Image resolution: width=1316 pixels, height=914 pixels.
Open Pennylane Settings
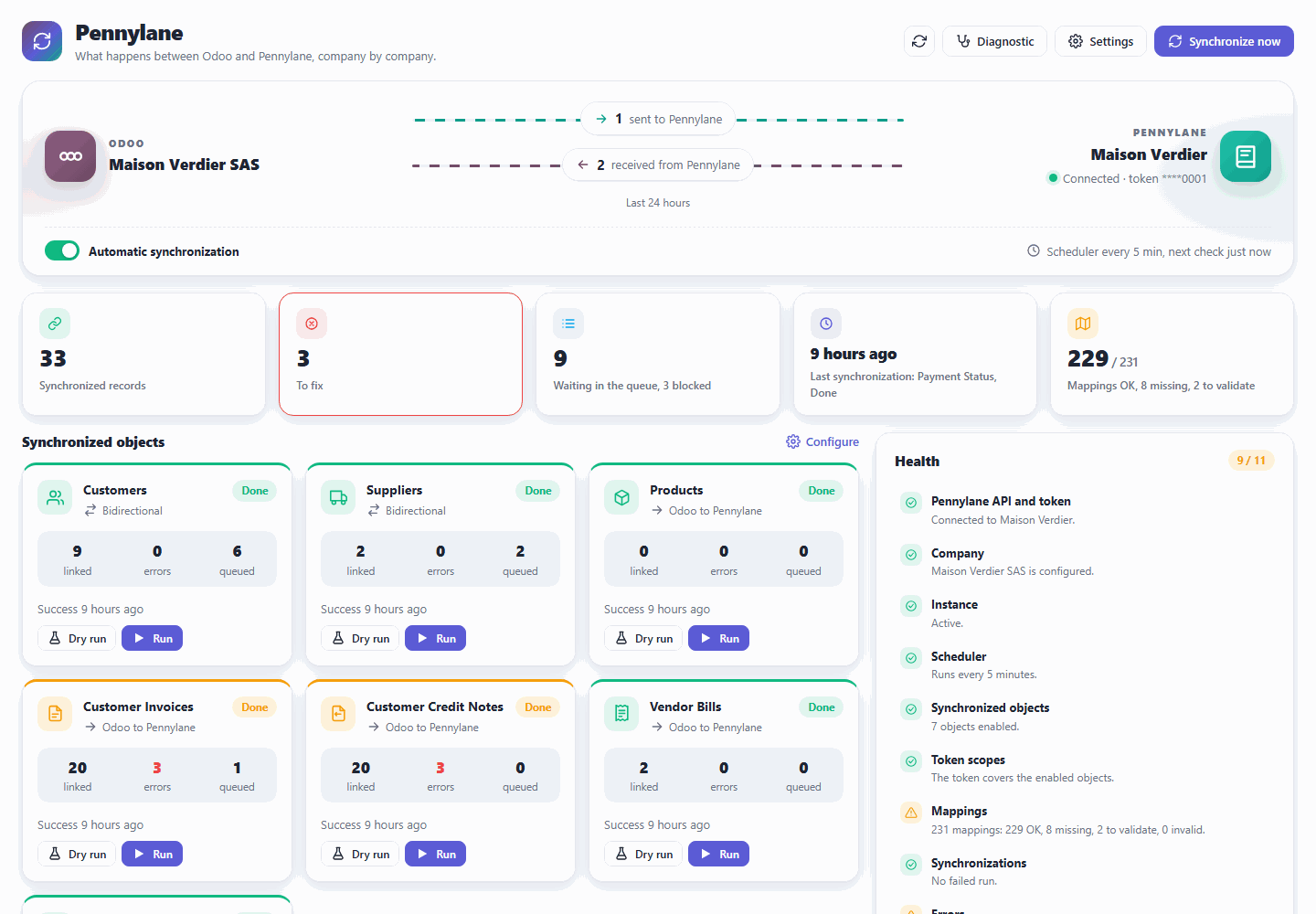pyautogui.click(x=1100, y=41)
